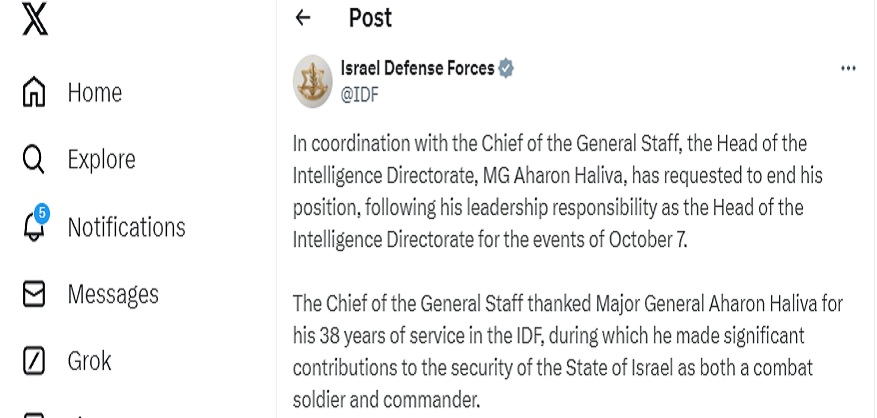Go back using the arrow beside Post
Screen dimensions: 877x418
coord(303,18)
